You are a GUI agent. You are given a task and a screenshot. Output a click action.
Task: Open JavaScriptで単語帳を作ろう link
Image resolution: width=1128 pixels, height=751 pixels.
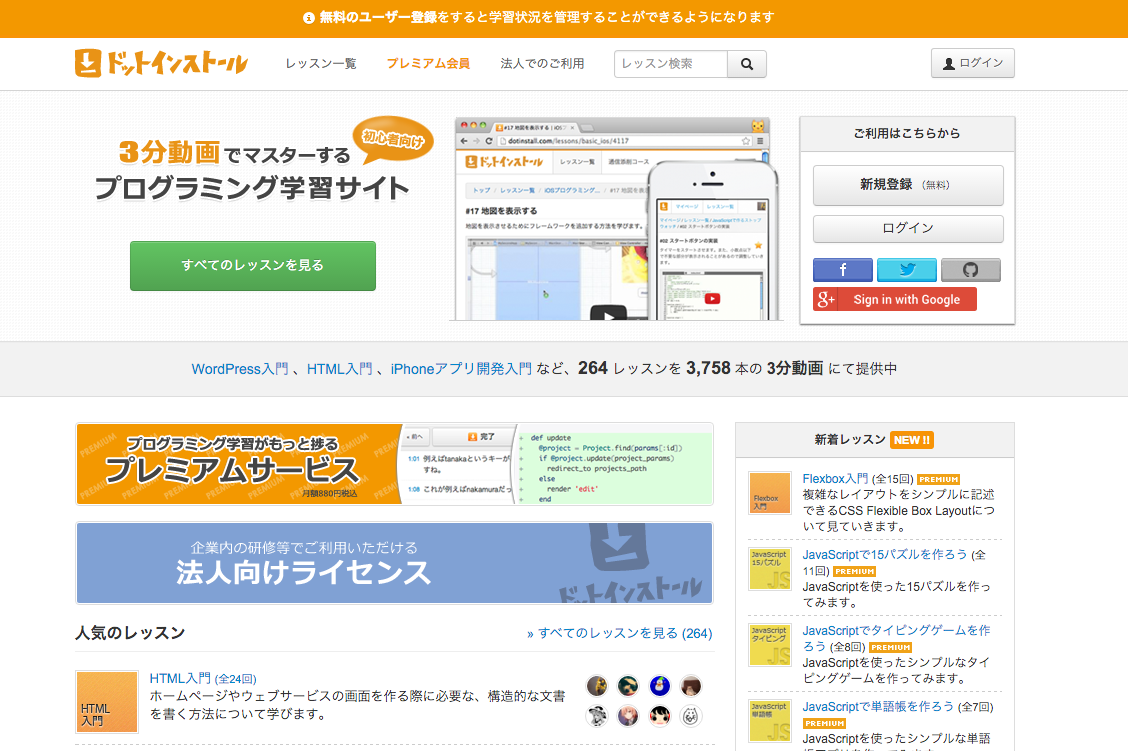(878, 706)
